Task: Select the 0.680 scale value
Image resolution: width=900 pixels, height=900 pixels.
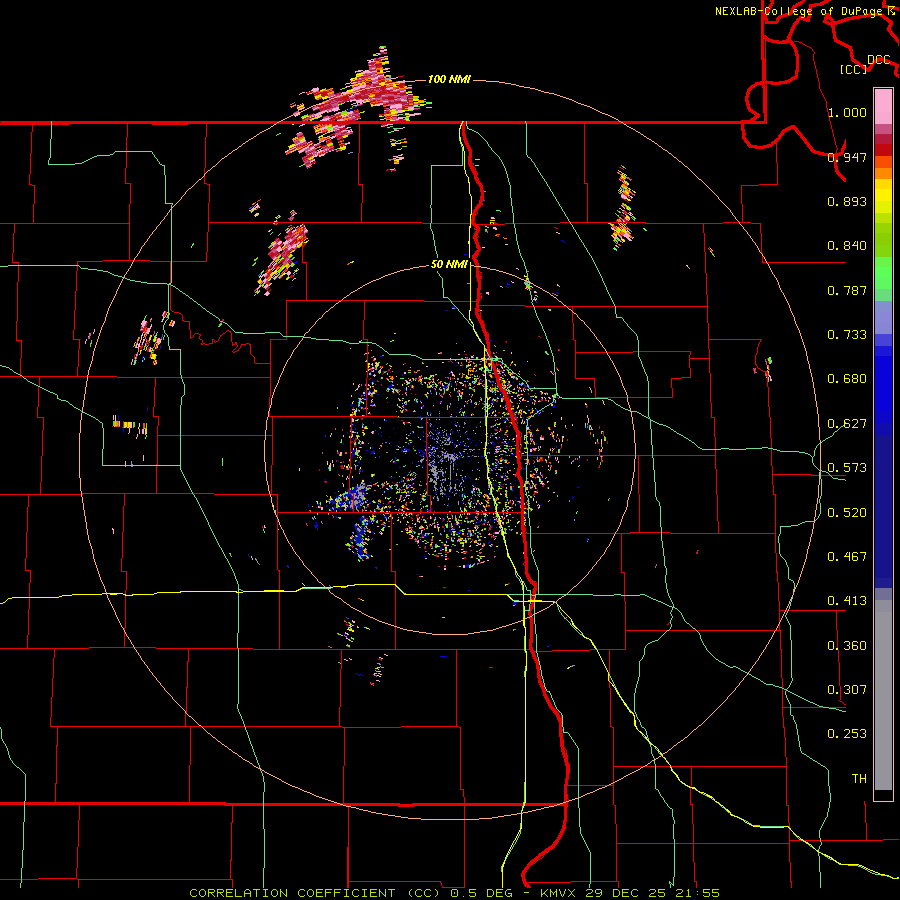Action: point(847,379)
